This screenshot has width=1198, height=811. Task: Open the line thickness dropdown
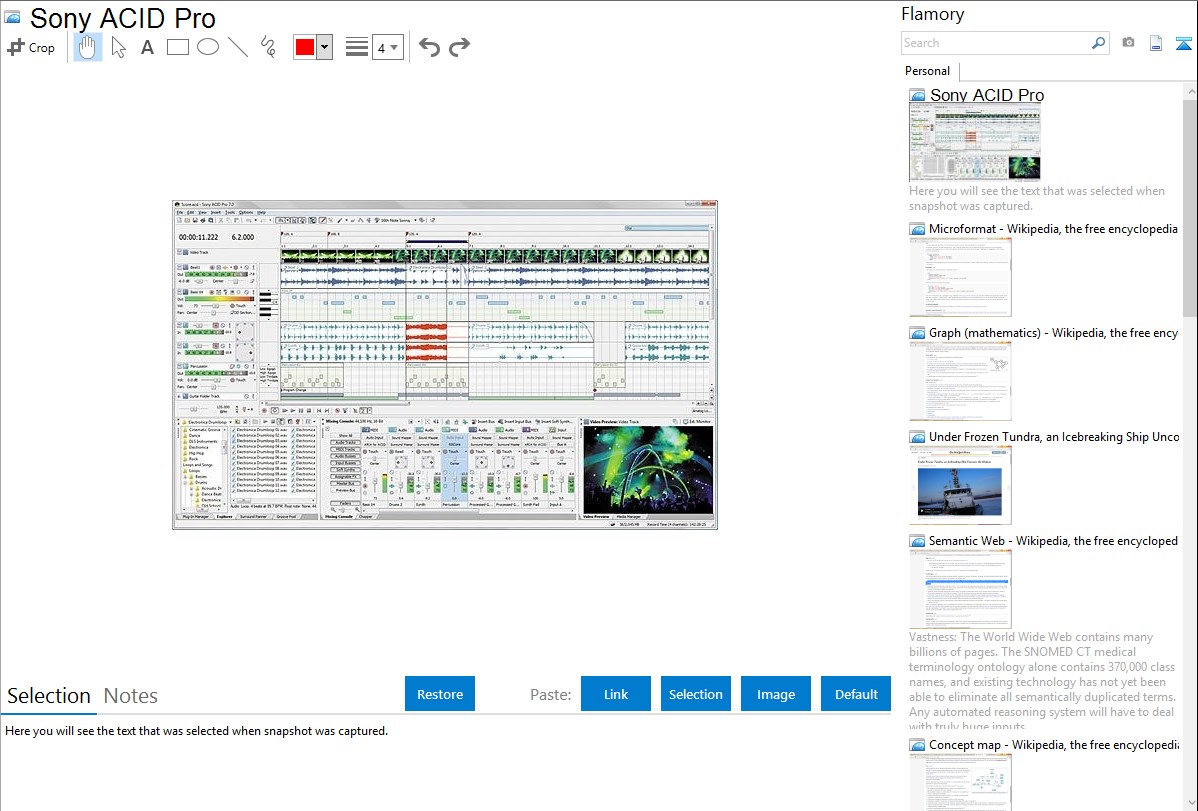[x=387, y=47]
